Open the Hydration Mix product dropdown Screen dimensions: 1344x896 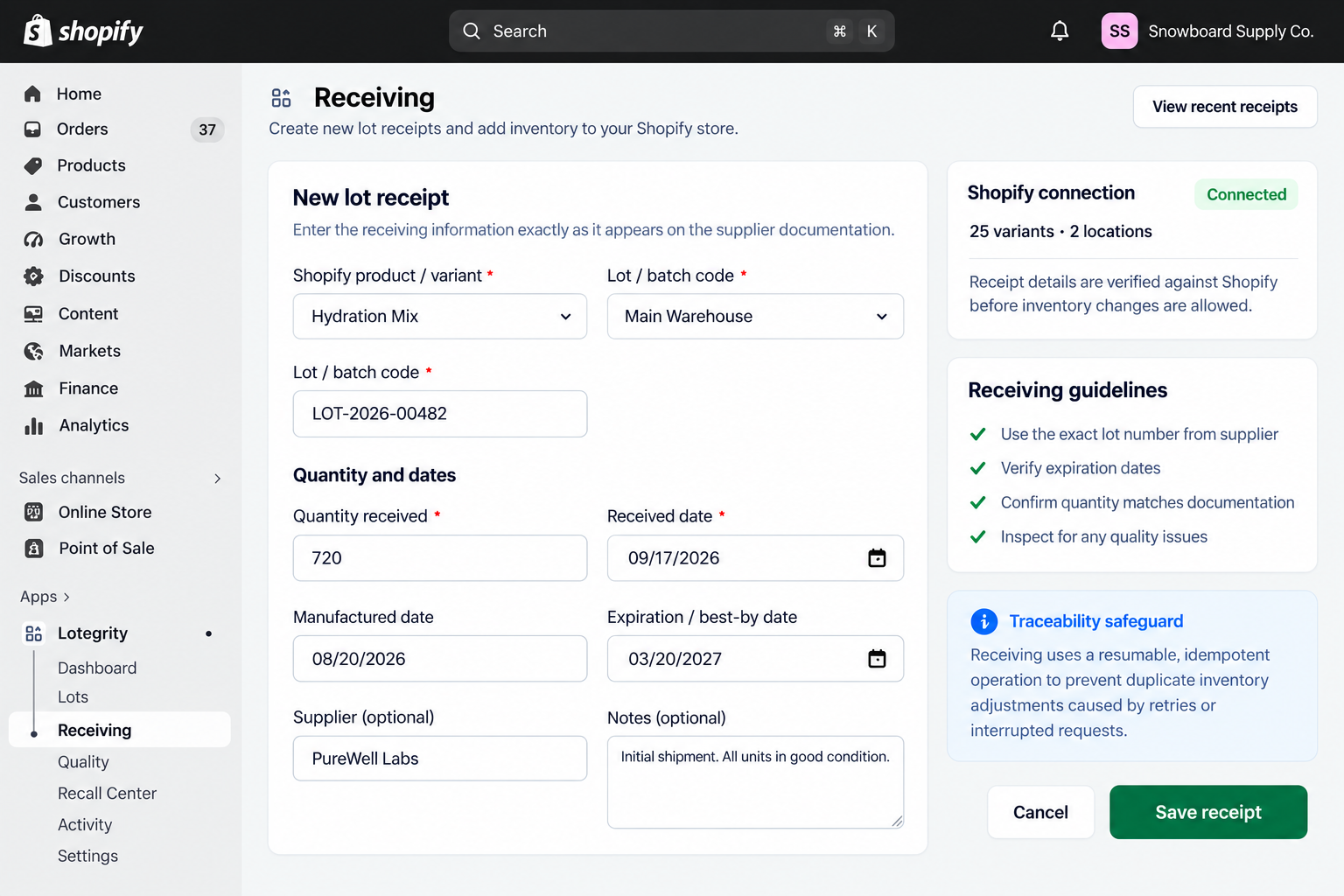coord(440,317)
